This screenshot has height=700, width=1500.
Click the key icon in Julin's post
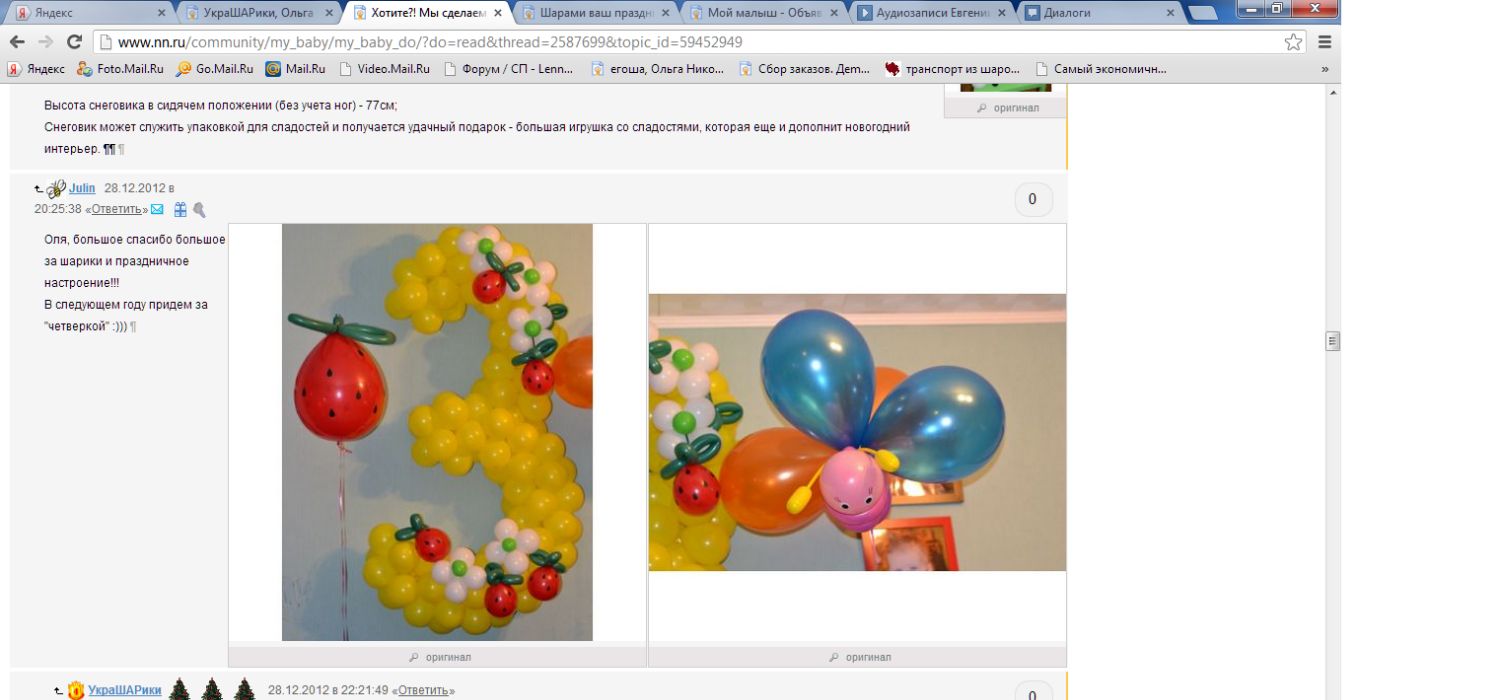[x=199, y=209]
